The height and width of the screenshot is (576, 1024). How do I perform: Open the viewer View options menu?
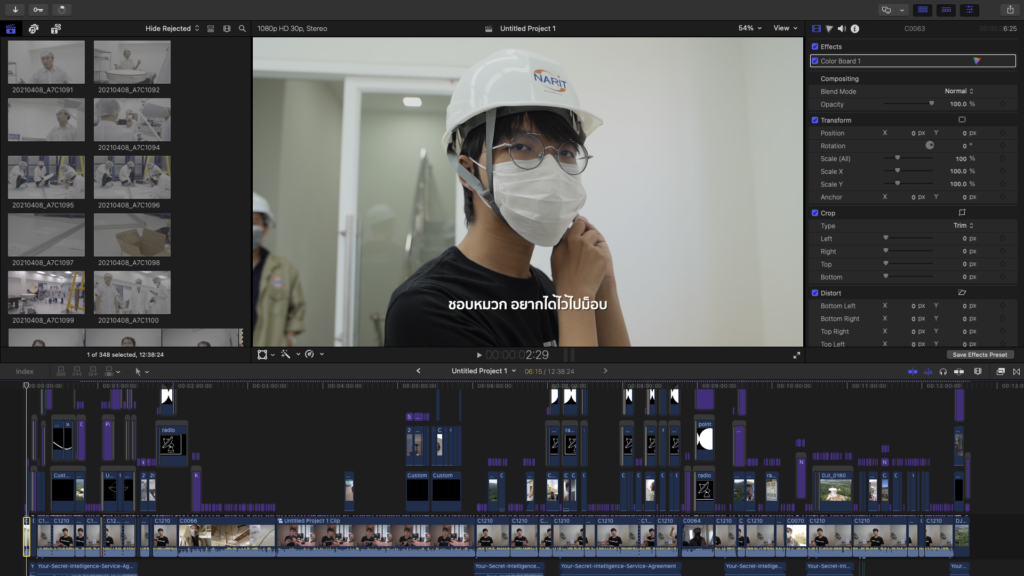(x=785, y=29)
